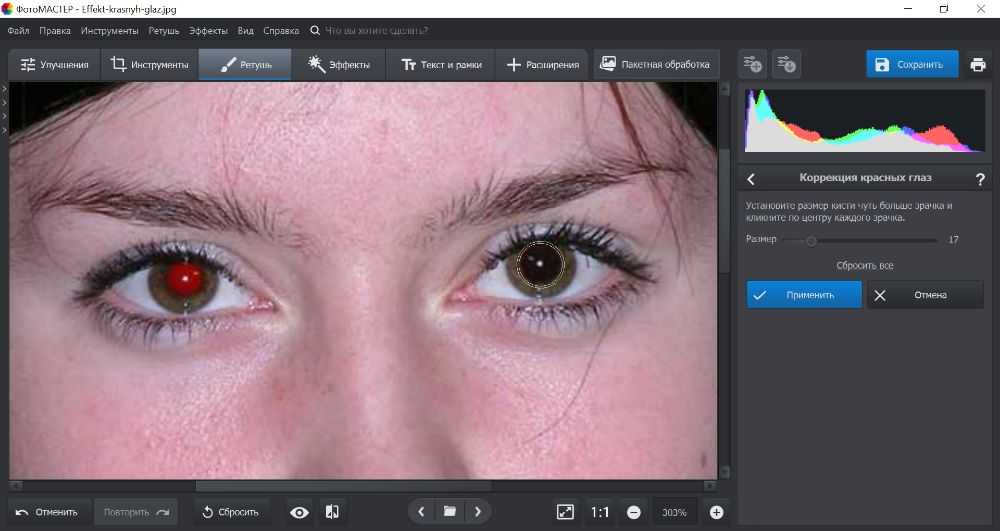Open the folder icon in bottom navigation
This screenshot has height=531, width=1000.
click(450, 512)
